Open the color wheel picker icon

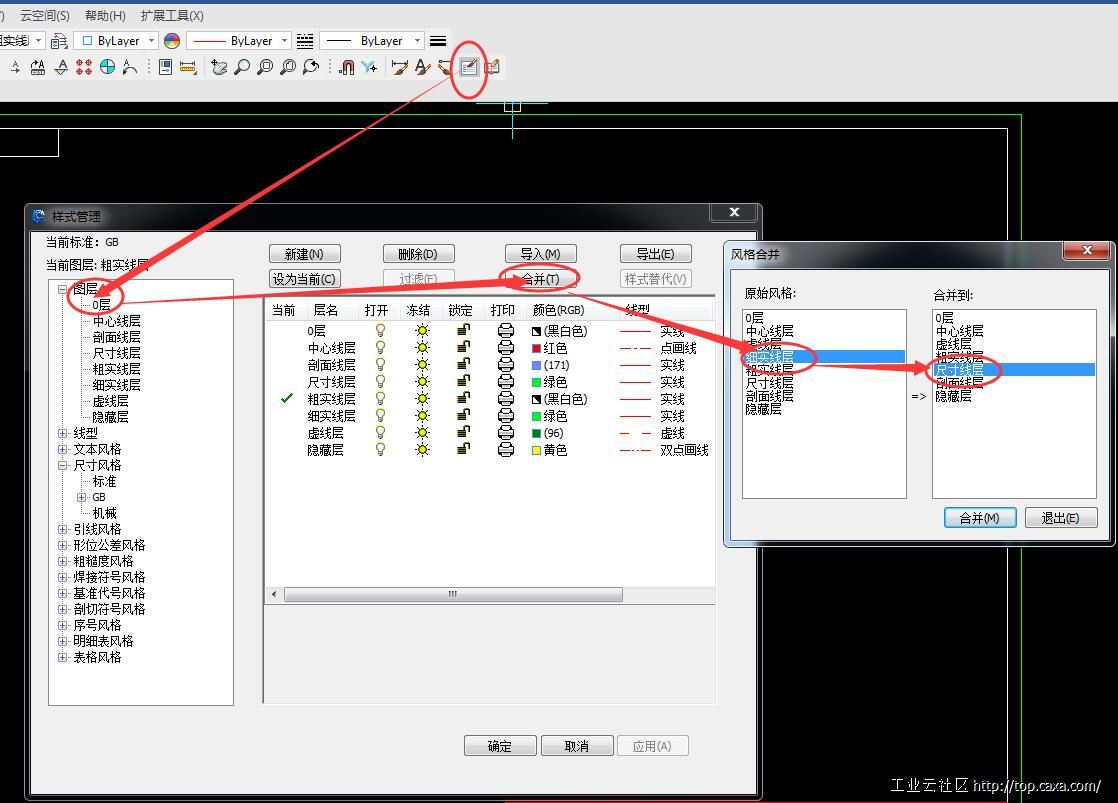click(172, 41)
